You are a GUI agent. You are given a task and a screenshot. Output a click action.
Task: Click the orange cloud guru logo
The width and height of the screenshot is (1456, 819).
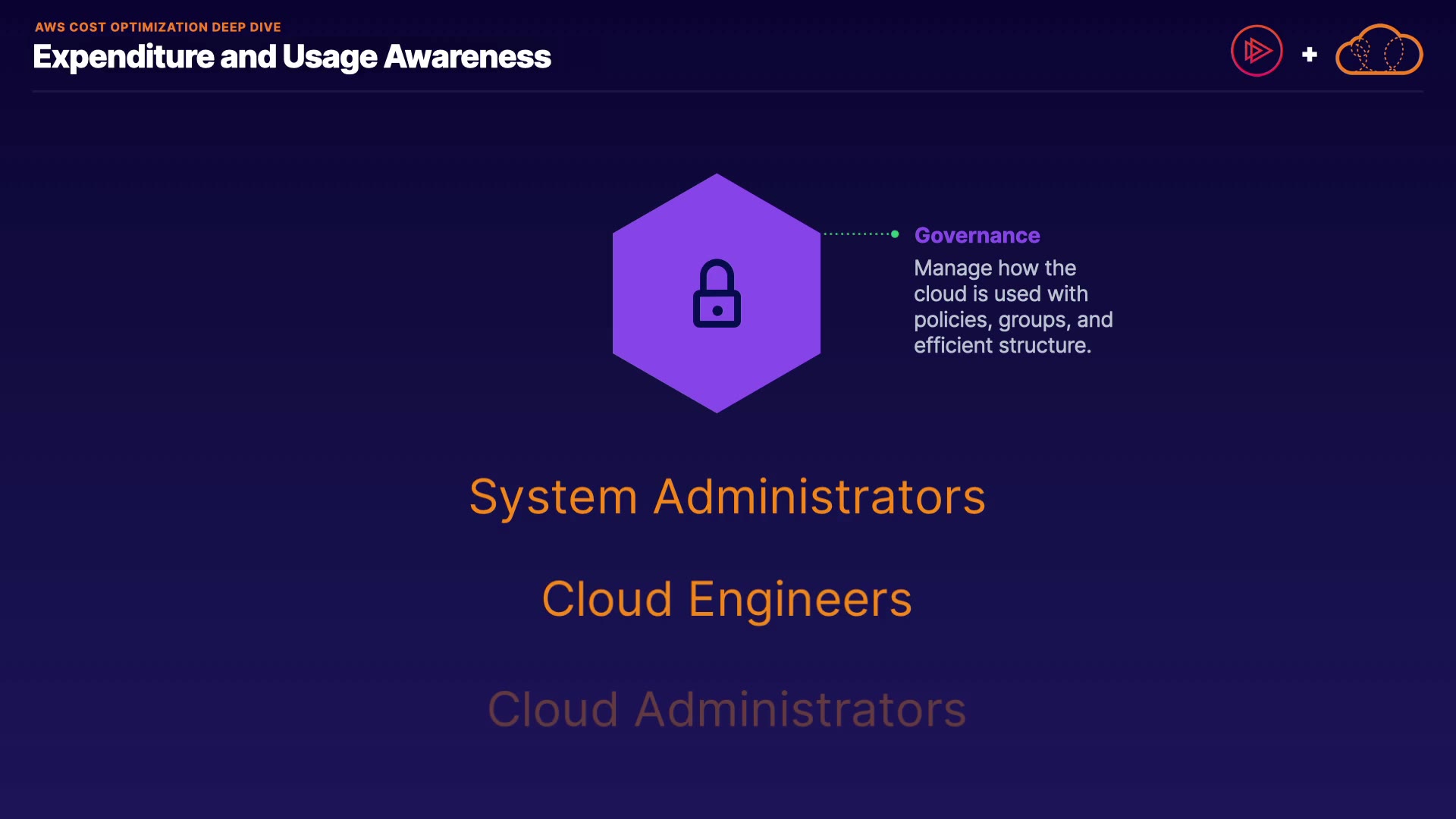tap(1379, 51)
